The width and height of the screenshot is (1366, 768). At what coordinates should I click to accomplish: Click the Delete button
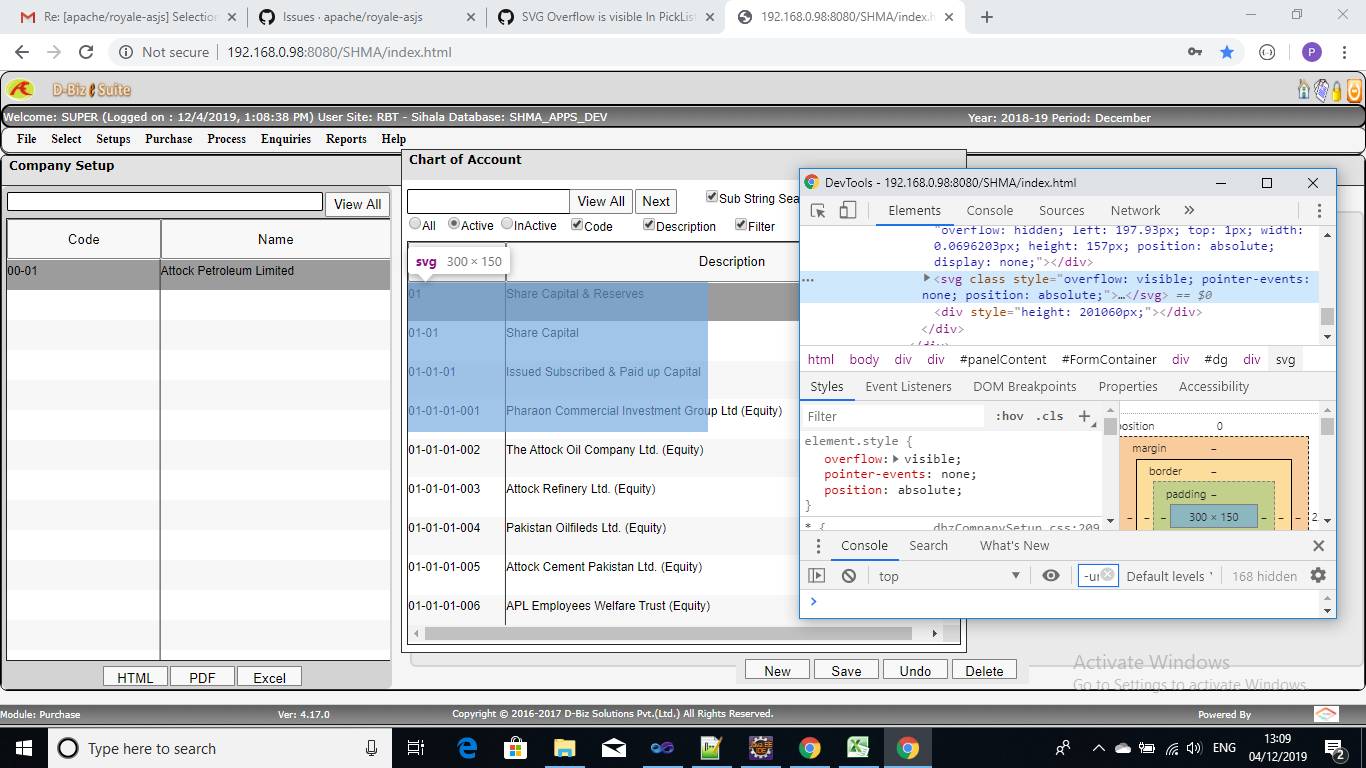pyautogui.click(x=984, y=671)
